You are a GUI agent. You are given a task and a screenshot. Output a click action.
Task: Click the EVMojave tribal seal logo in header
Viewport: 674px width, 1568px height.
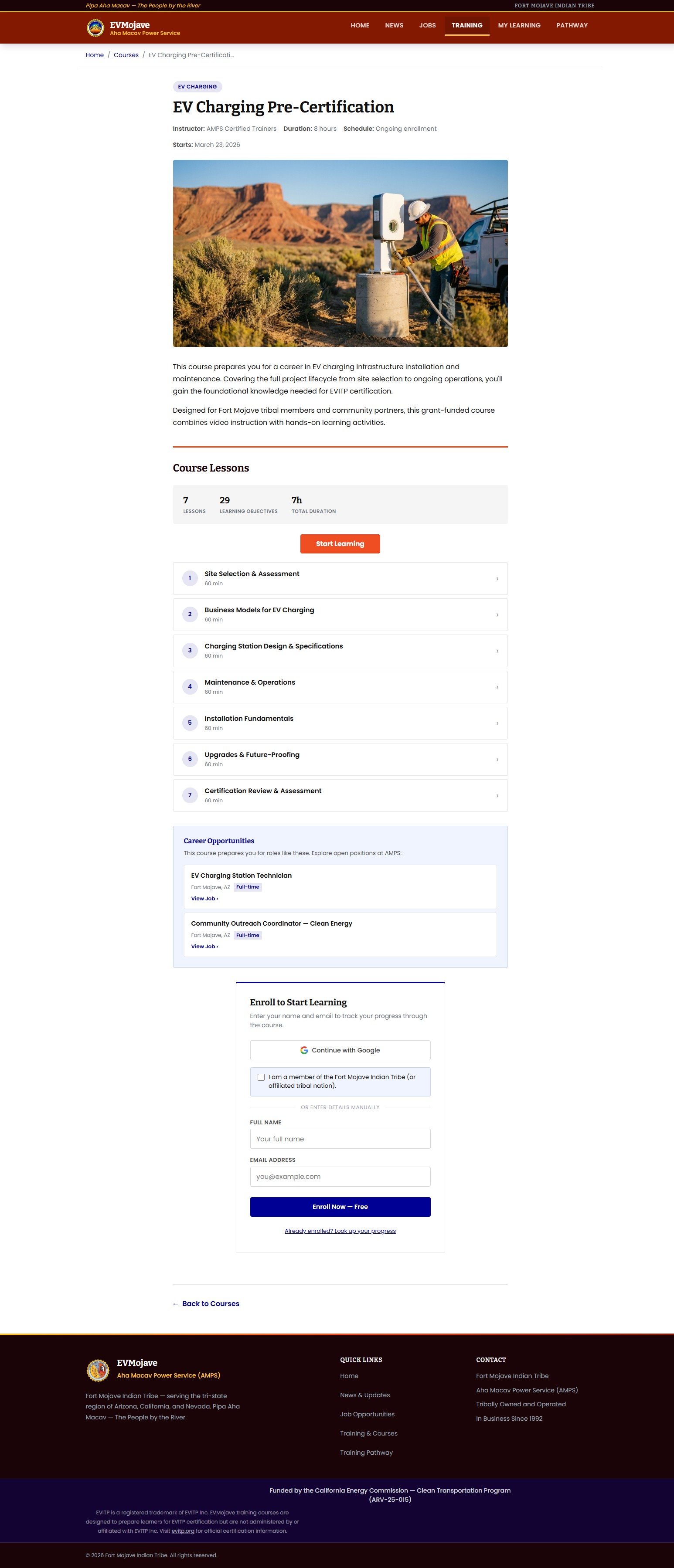(95, 28)
